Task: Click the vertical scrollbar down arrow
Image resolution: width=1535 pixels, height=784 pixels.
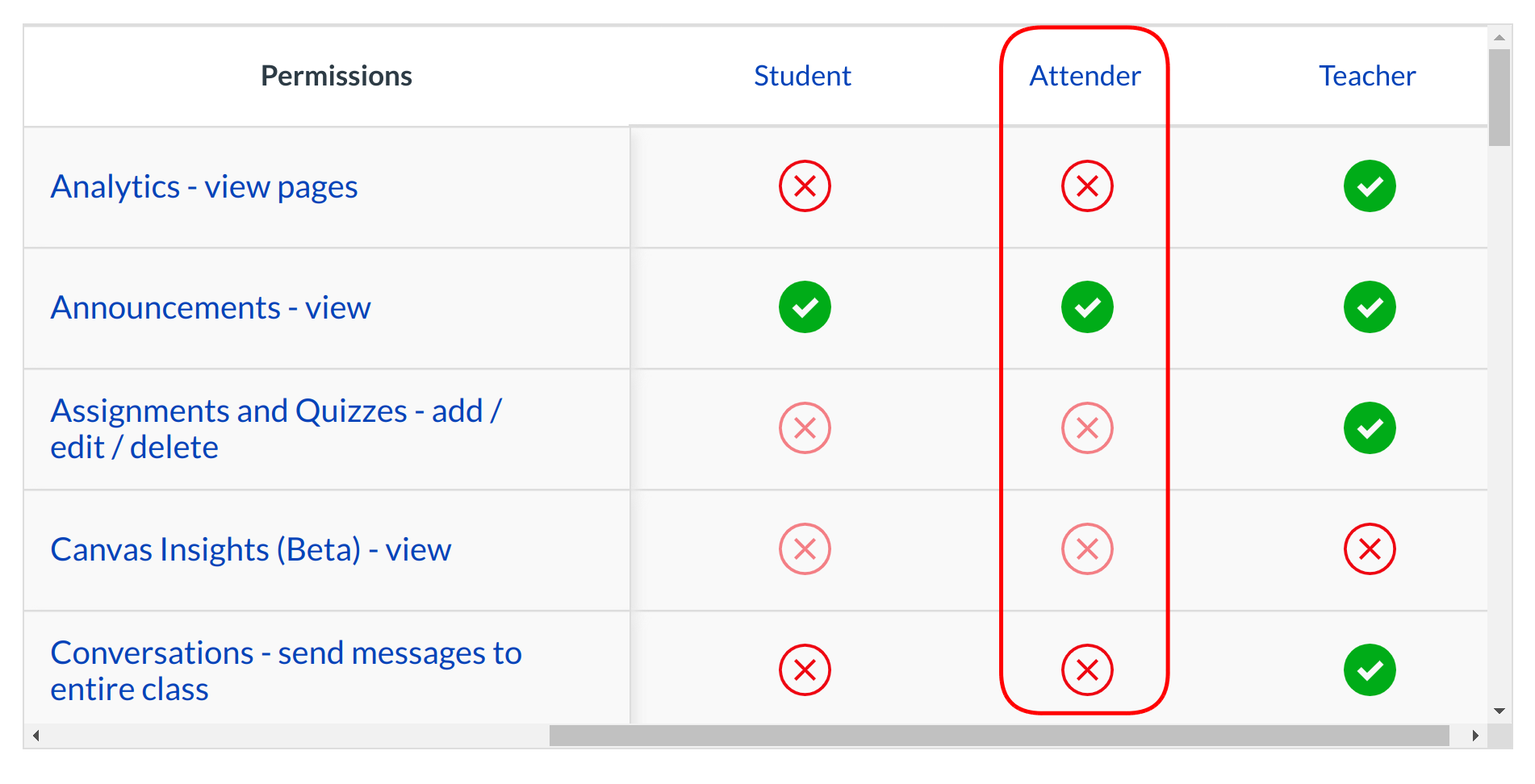Action: pos(1500,711)
